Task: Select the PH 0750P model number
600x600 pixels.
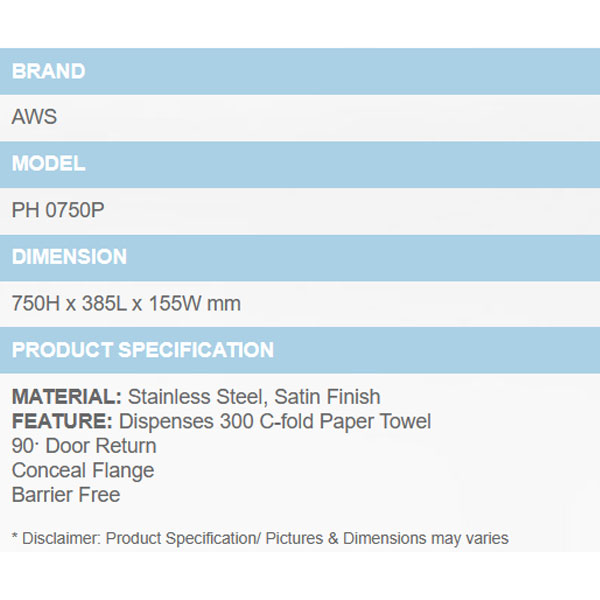Action: [57, 210]
